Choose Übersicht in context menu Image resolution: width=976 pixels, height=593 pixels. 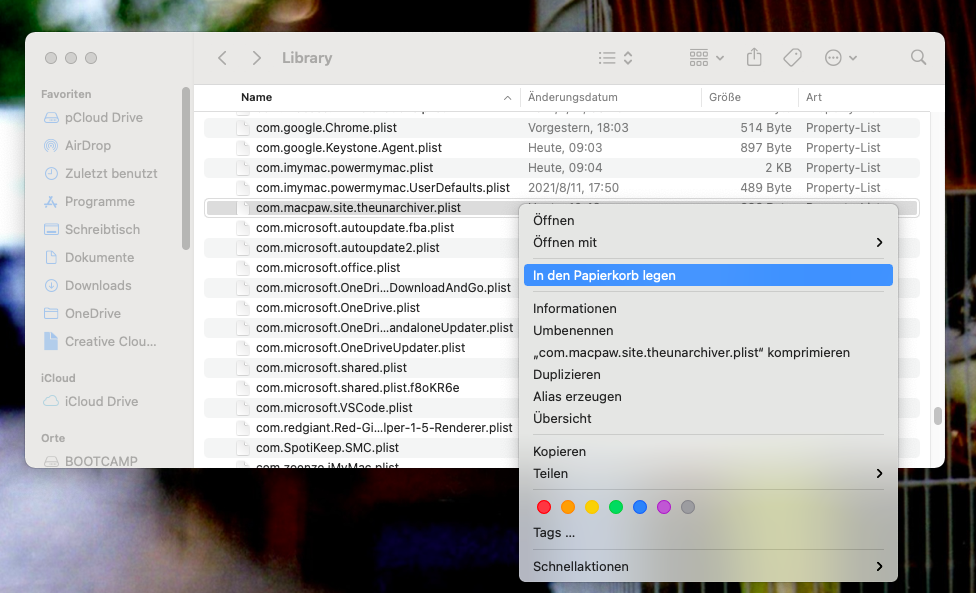(708, 419)
